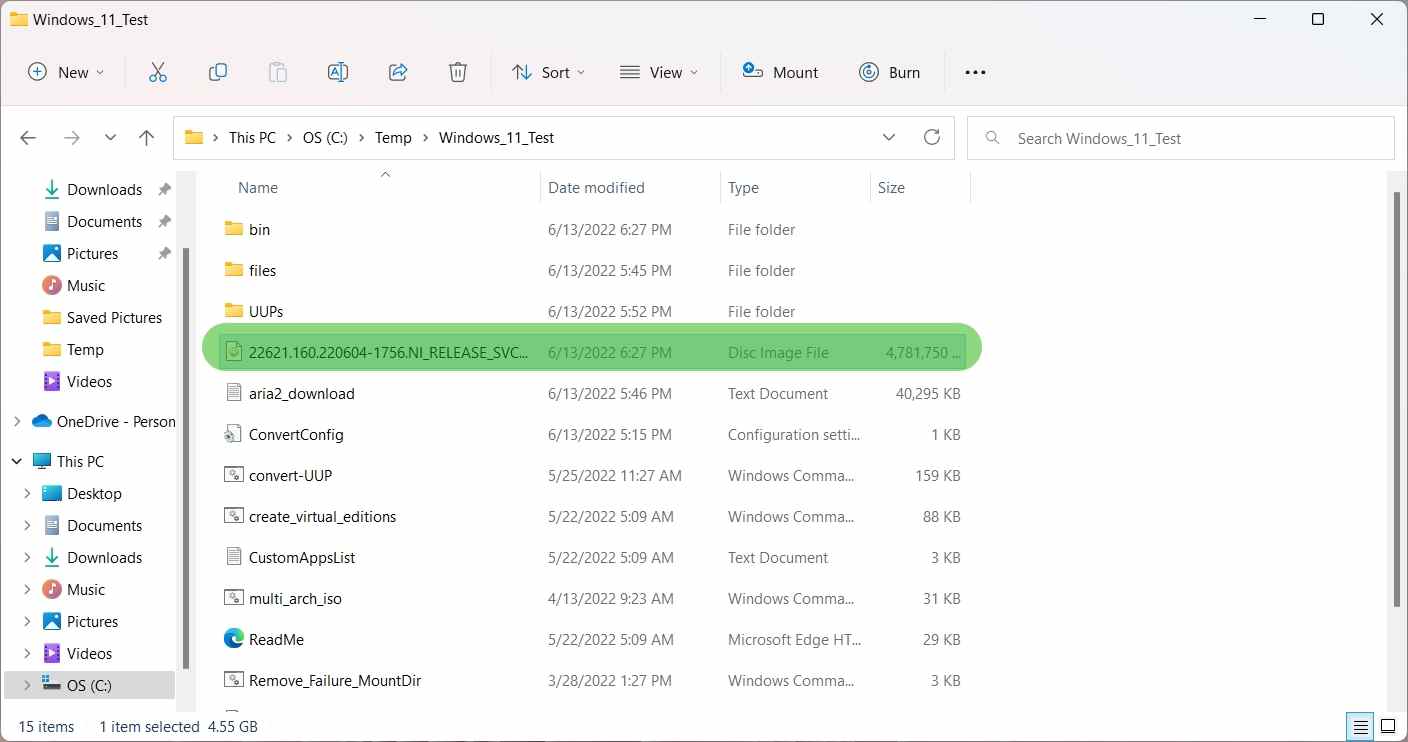
Task: Select the OS (C:) drive icon
Action: [51, 686]
